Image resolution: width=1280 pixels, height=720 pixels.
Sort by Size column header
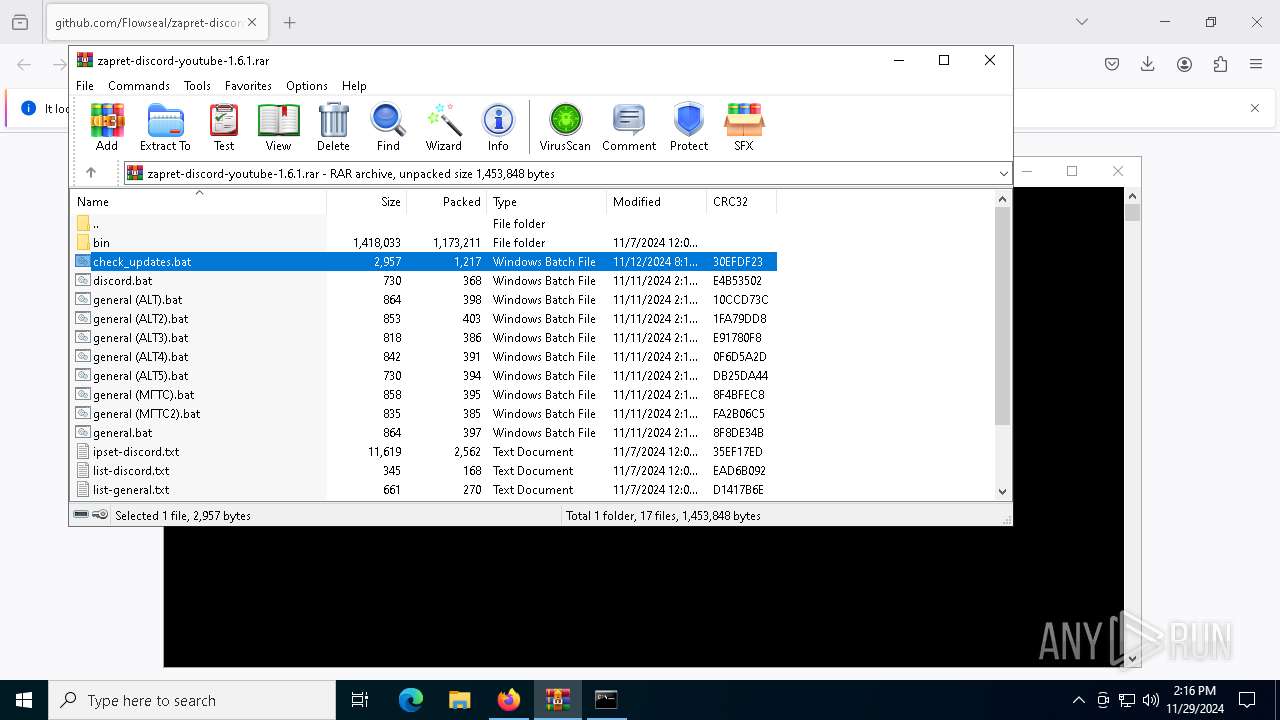tap(367, 201)
